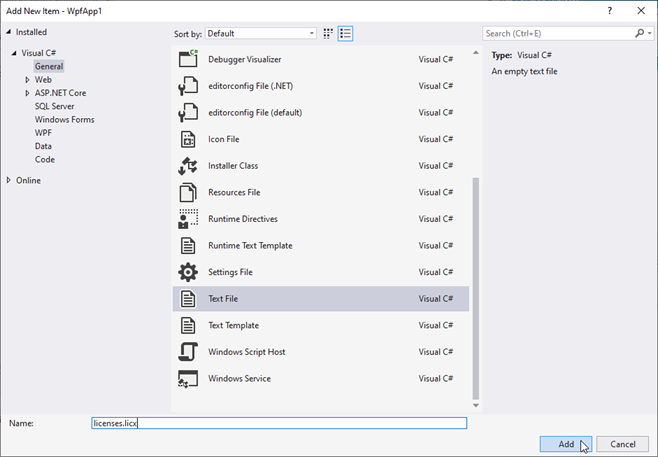
Task: Pick the Windows Script Host icon
Action: (x=188, y=352)
